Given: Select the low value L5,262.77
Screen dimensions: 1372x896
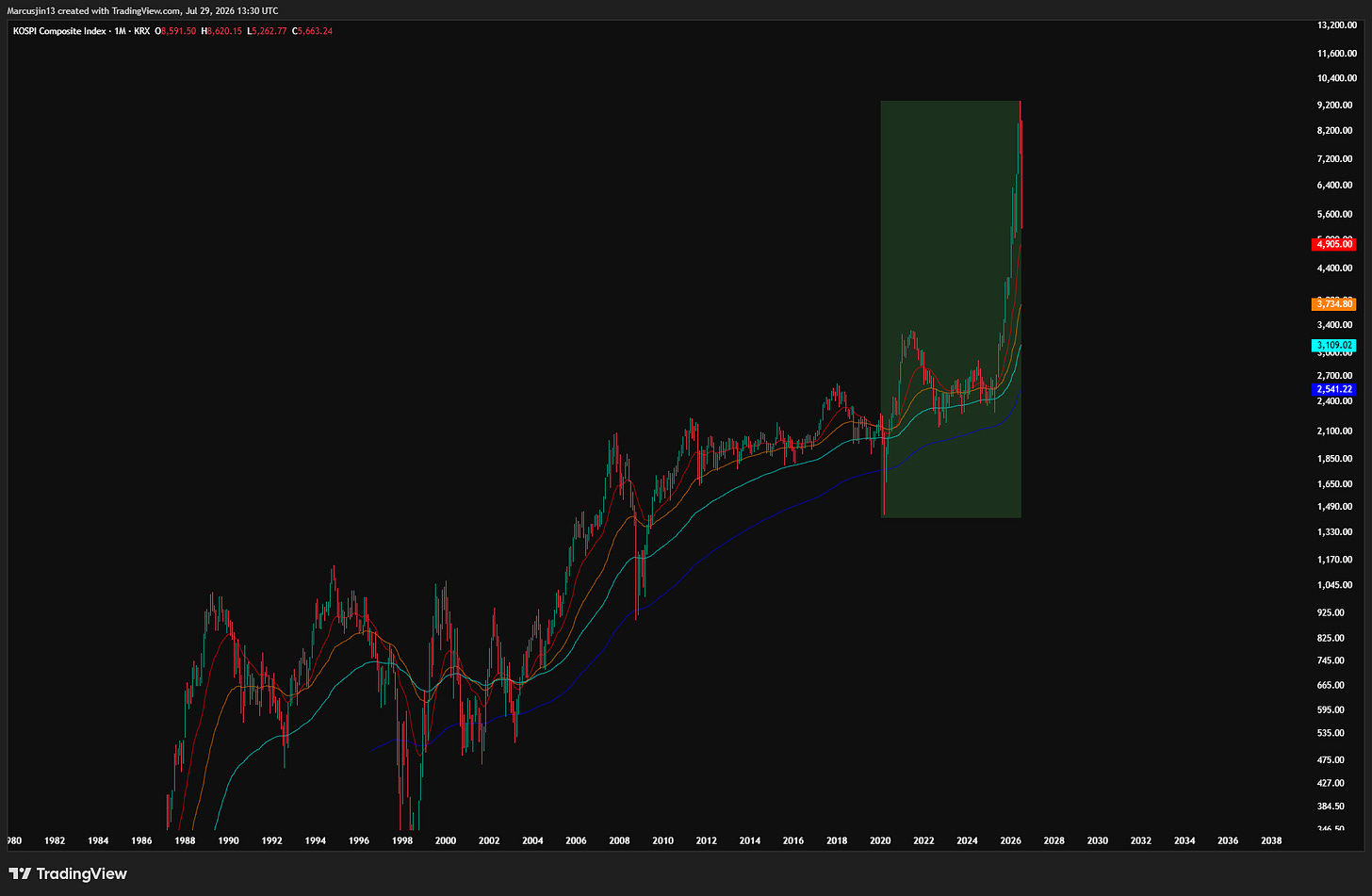Looking at the screenshot, I should pyautogui.click(x=267, y=31).
